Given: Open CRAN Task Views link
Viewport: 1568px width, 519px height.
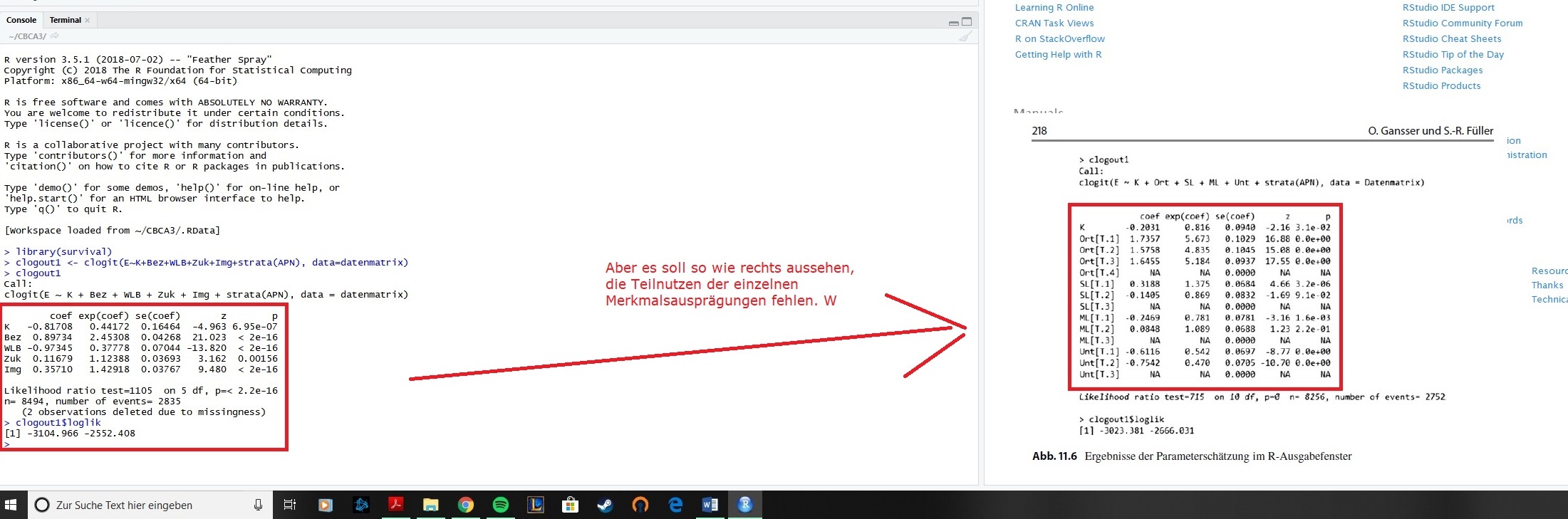Looking at the screenshot, I should 1054,23.
